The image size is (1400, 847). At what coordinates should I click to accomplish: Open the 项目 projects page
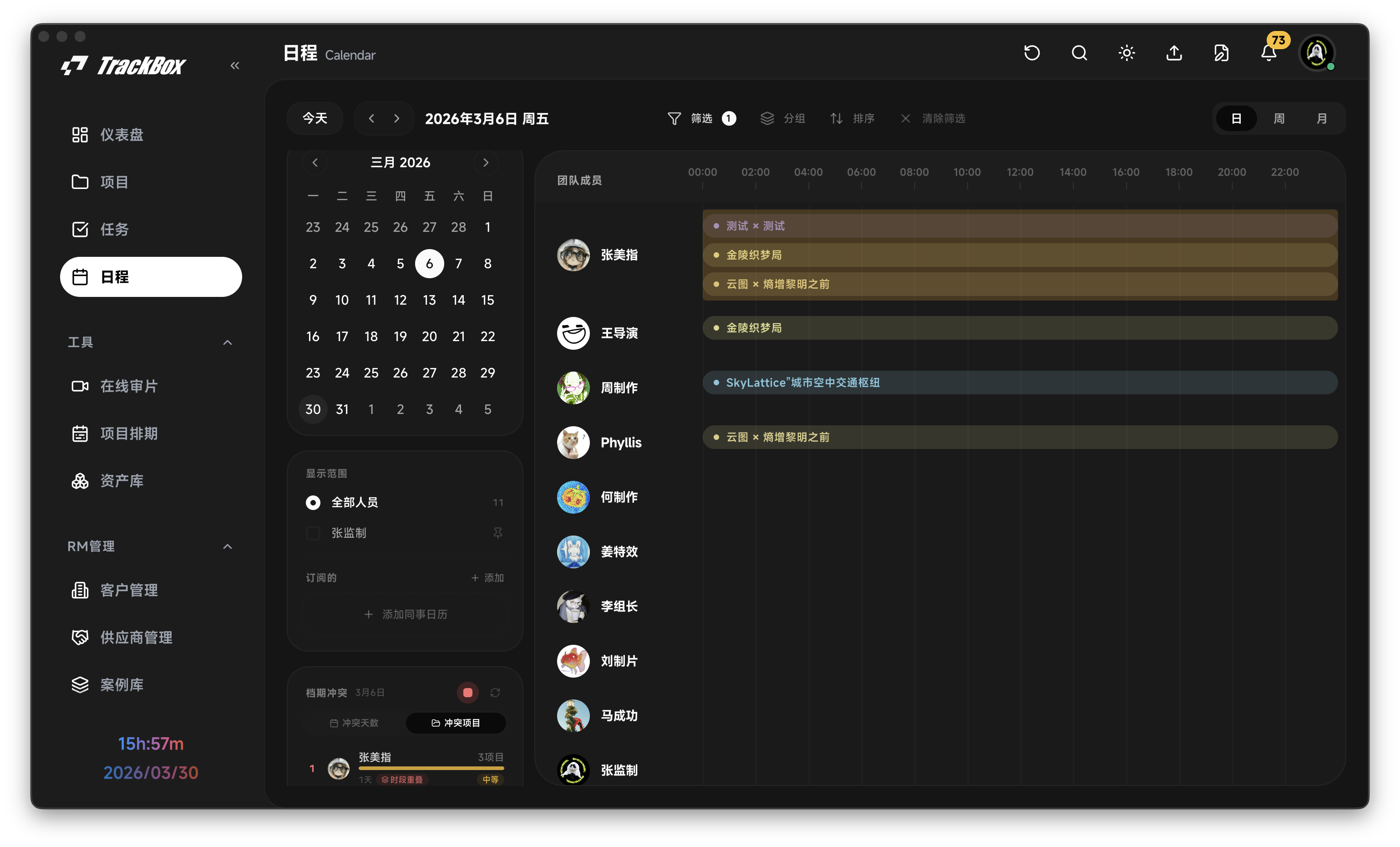(151, 182)
